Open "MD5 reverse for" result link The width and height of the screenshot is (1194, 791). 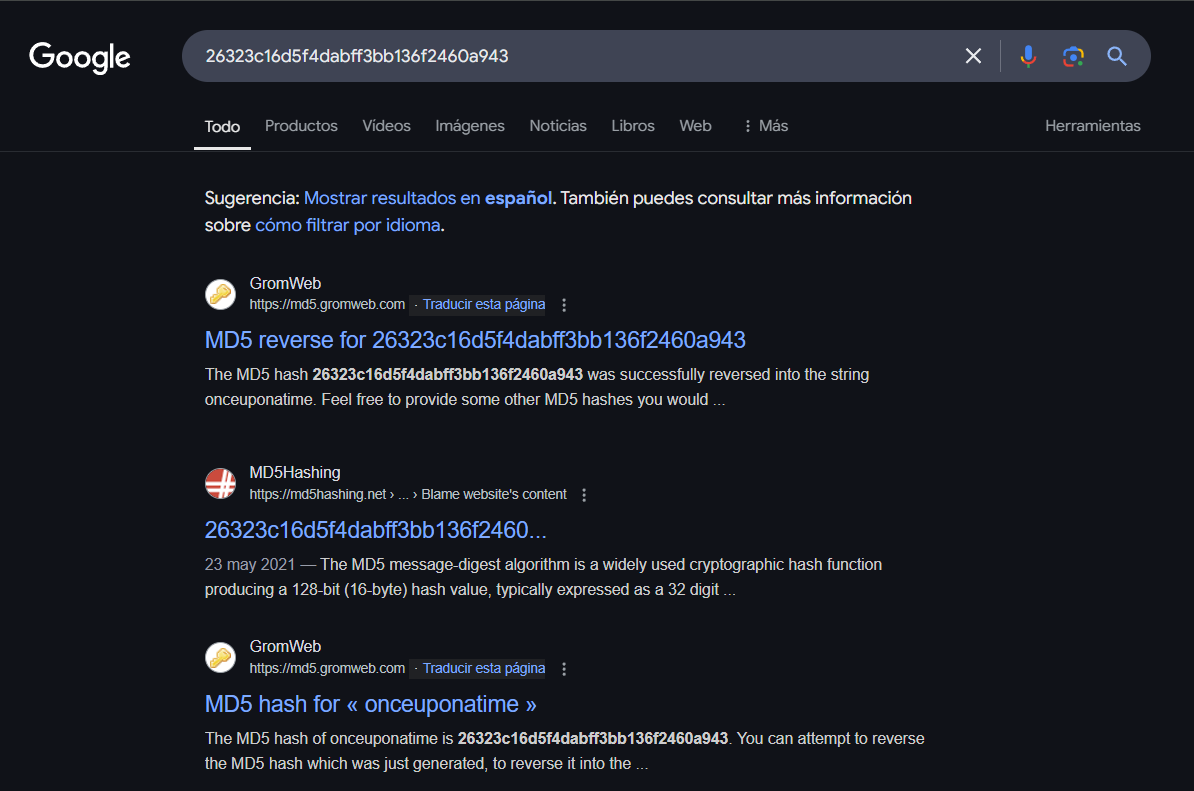[475, 340]
